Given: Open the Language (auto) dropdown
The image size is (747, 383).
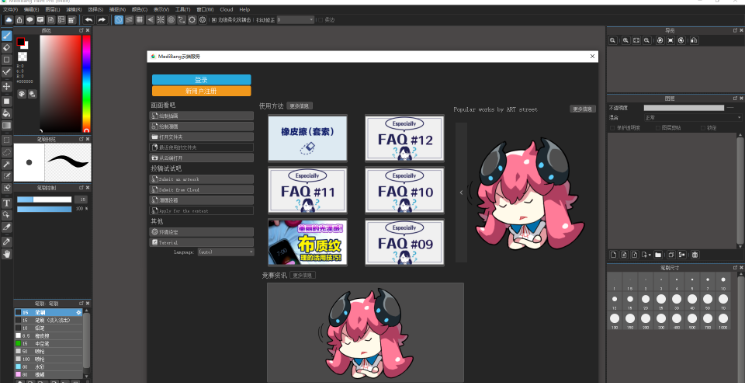Looking at the screenshot, I should coord(226,252).
